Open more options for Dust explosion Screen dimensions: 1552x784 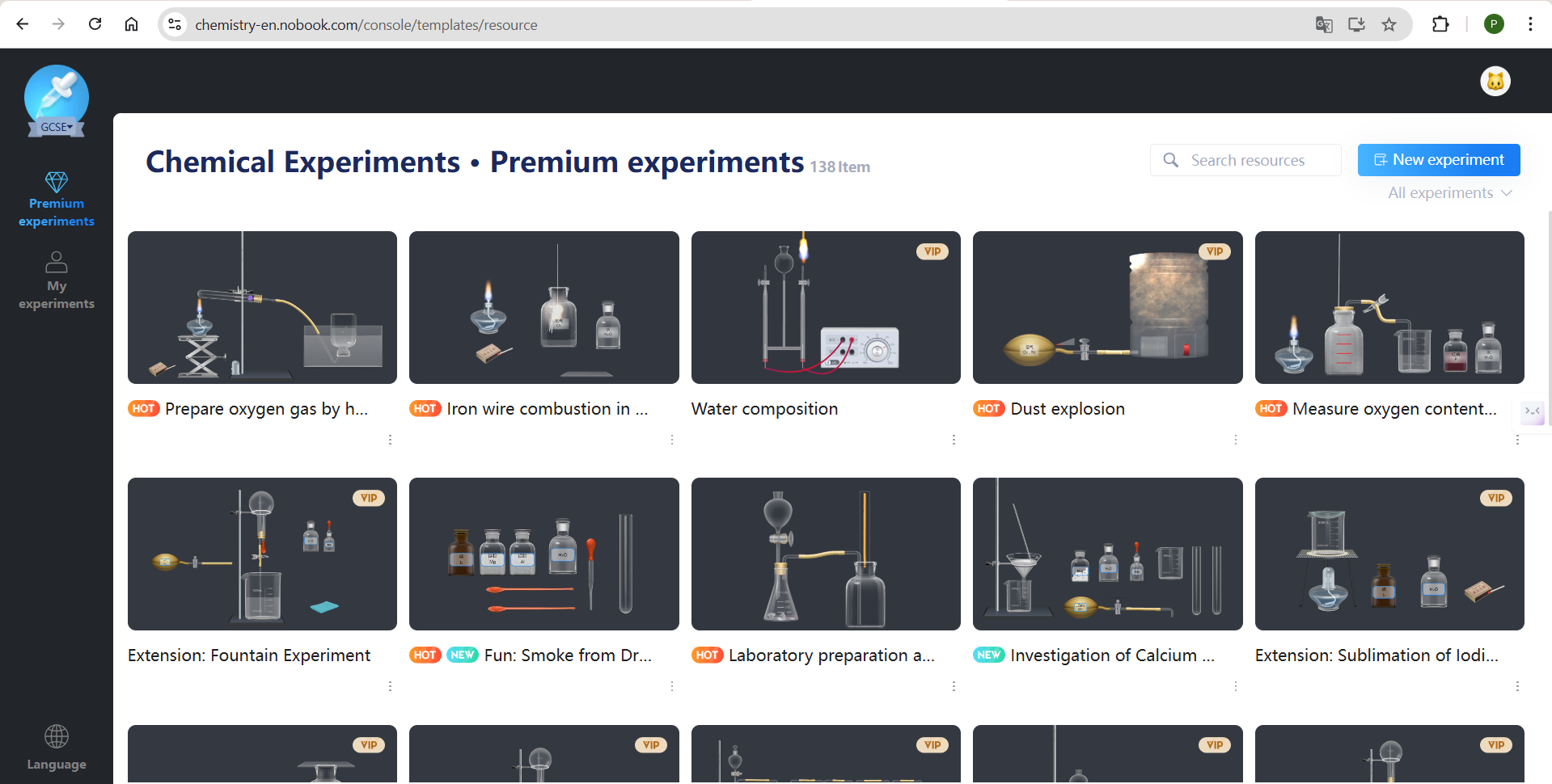click(1235, 440)
